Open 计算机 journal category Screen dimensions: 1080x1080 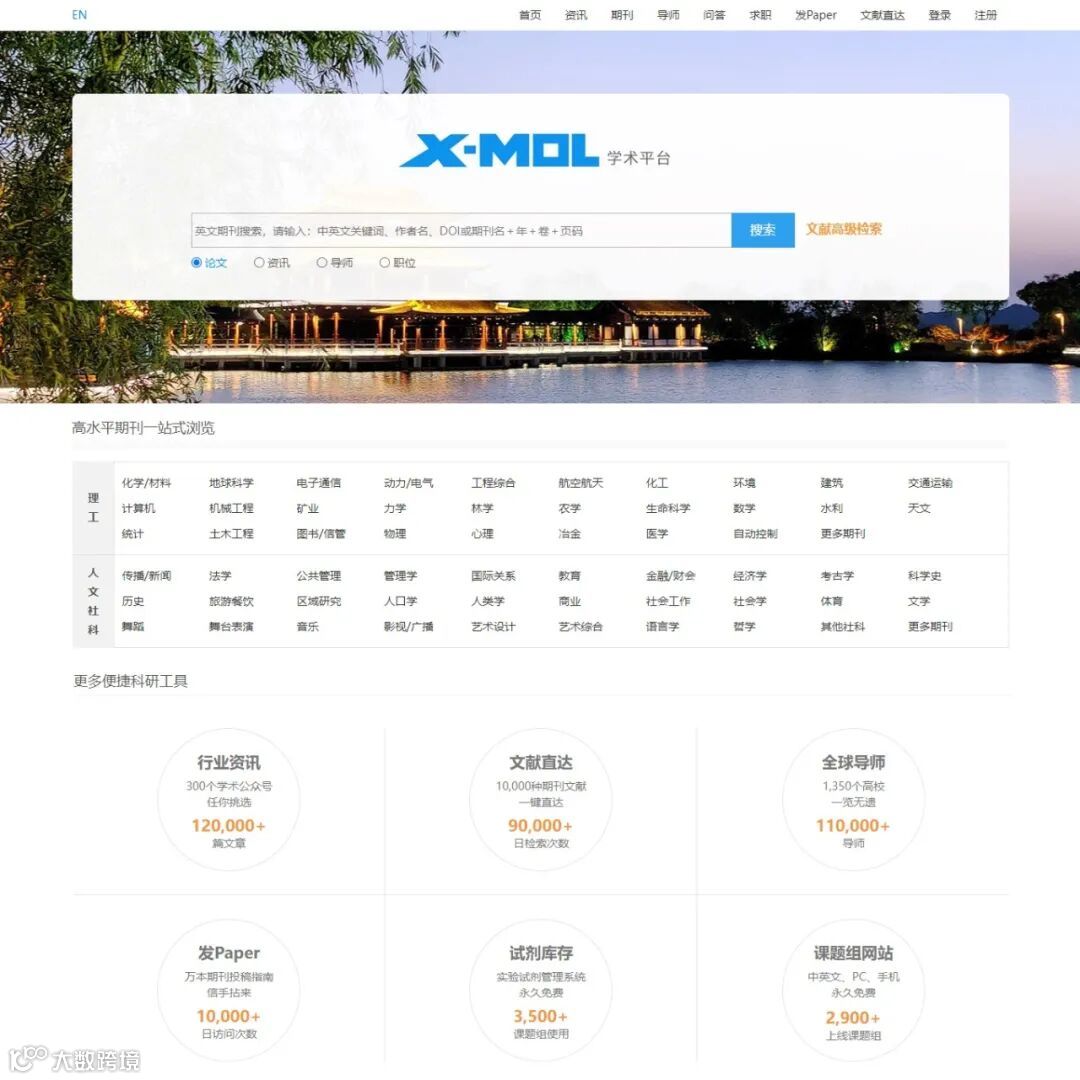point(138,508)
